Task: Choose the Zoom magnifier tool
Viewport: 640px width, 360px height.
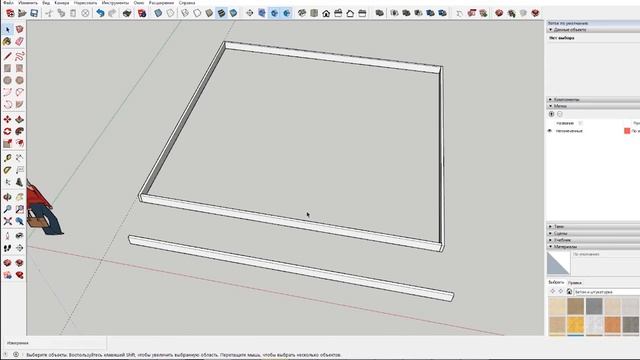Action: pyautogui.click(x=7, y=209)
